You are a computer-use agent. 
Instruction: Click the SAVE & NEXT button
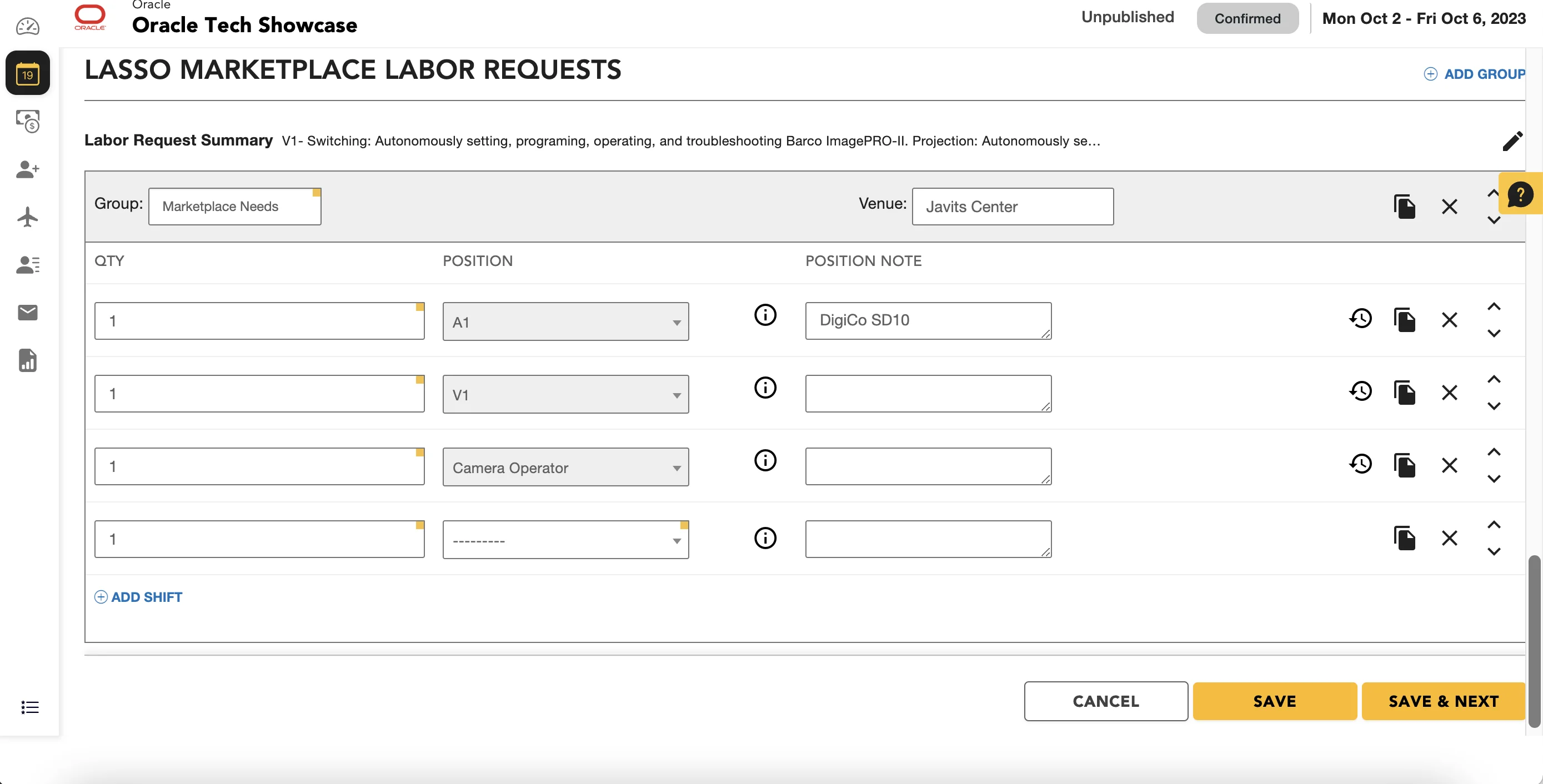tap(1444, 701)
